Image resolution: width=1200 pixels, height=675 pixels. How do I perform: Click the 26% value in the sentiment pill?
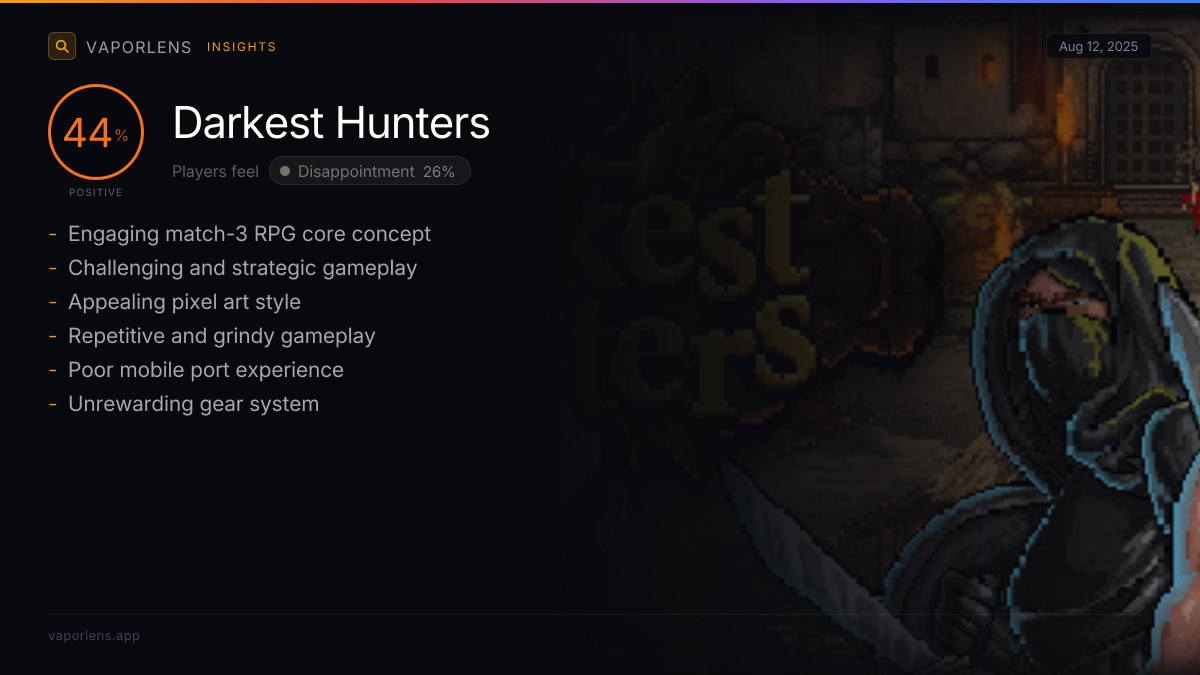[439, 171]
